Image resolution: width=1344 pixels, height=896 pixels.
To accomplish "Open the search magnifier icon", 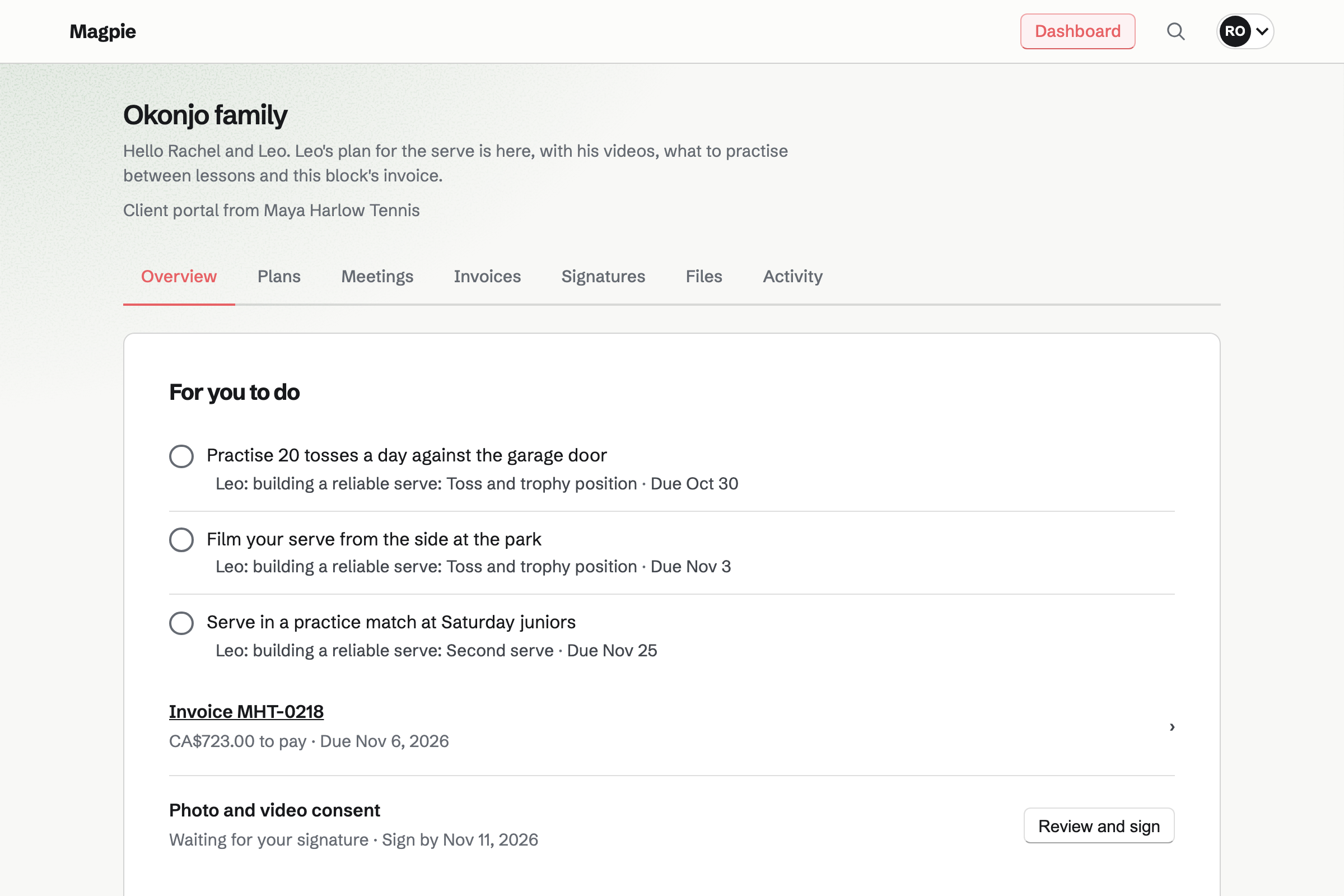I will [1175, 31].
